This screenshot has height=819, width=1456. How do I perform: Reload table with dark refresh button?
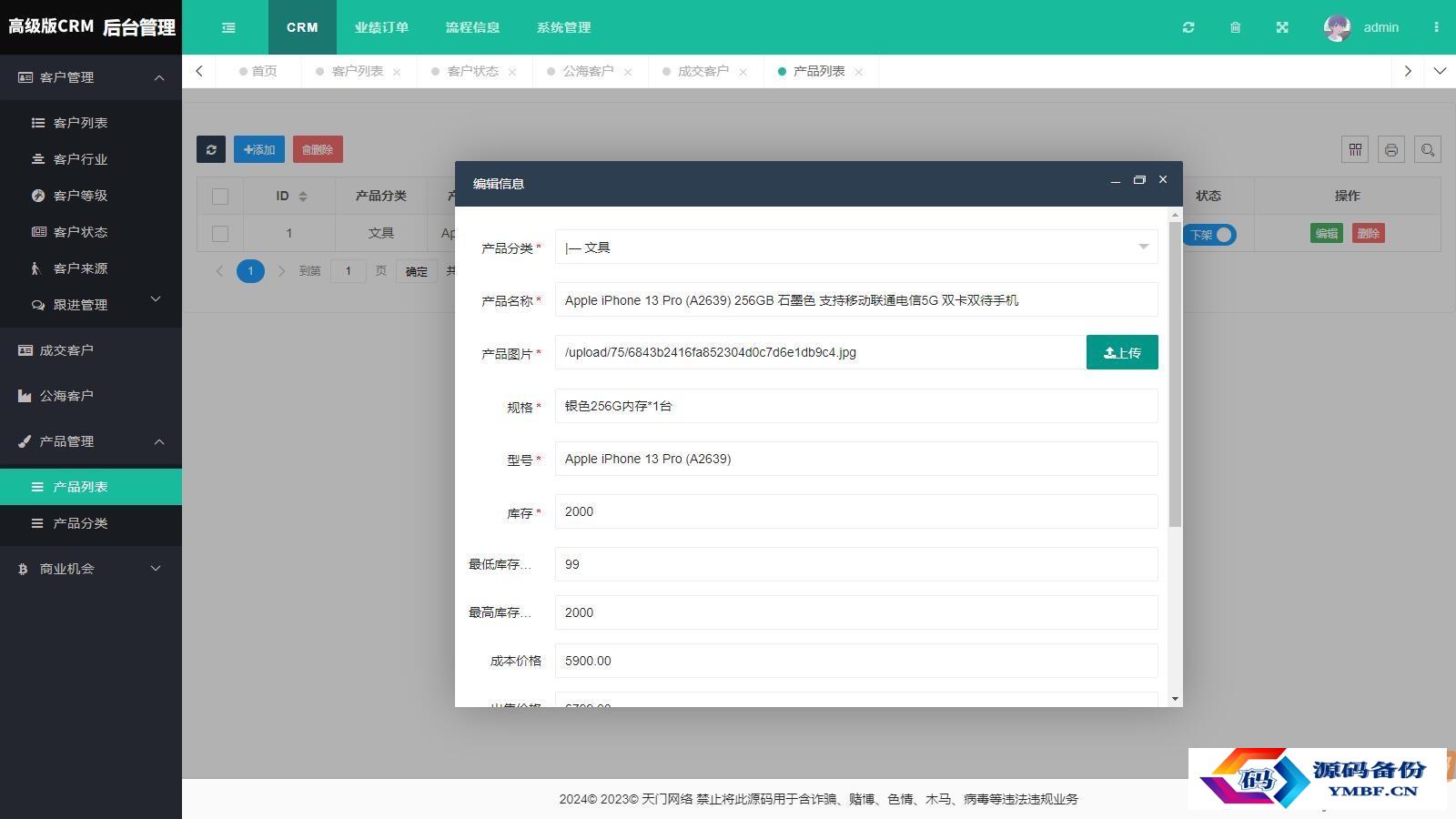211,149
